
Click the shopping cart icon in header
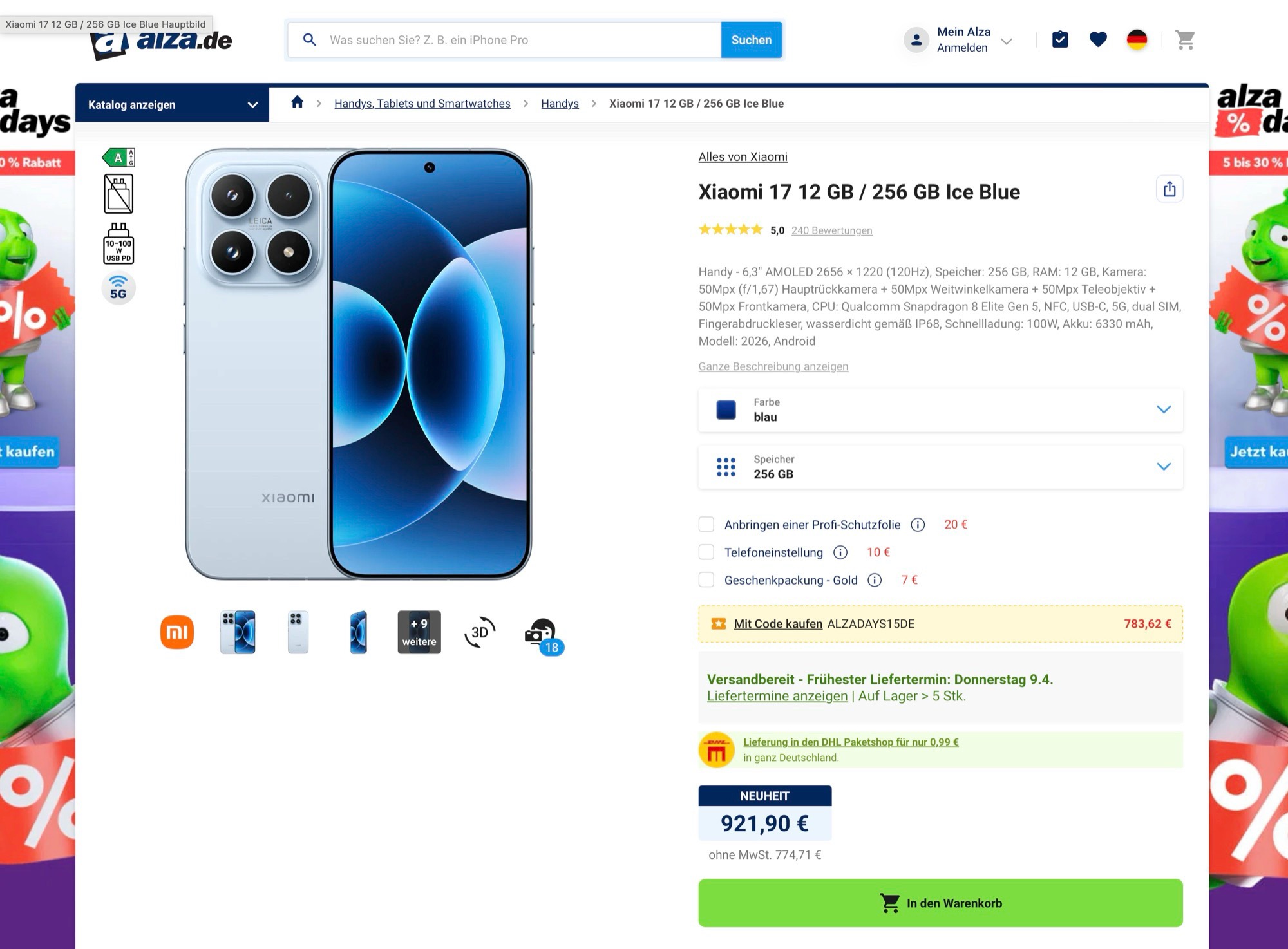(1185, 40)
